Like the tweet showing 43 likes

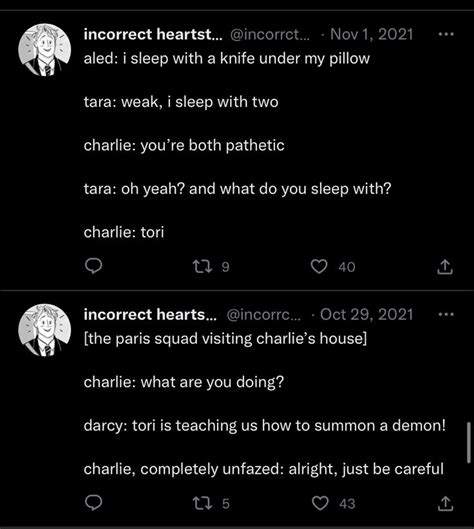(319, 503)
